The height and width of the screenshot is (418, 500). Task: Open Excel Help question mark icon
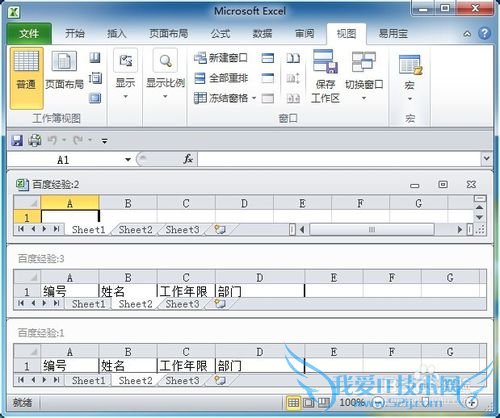(484, 33)
